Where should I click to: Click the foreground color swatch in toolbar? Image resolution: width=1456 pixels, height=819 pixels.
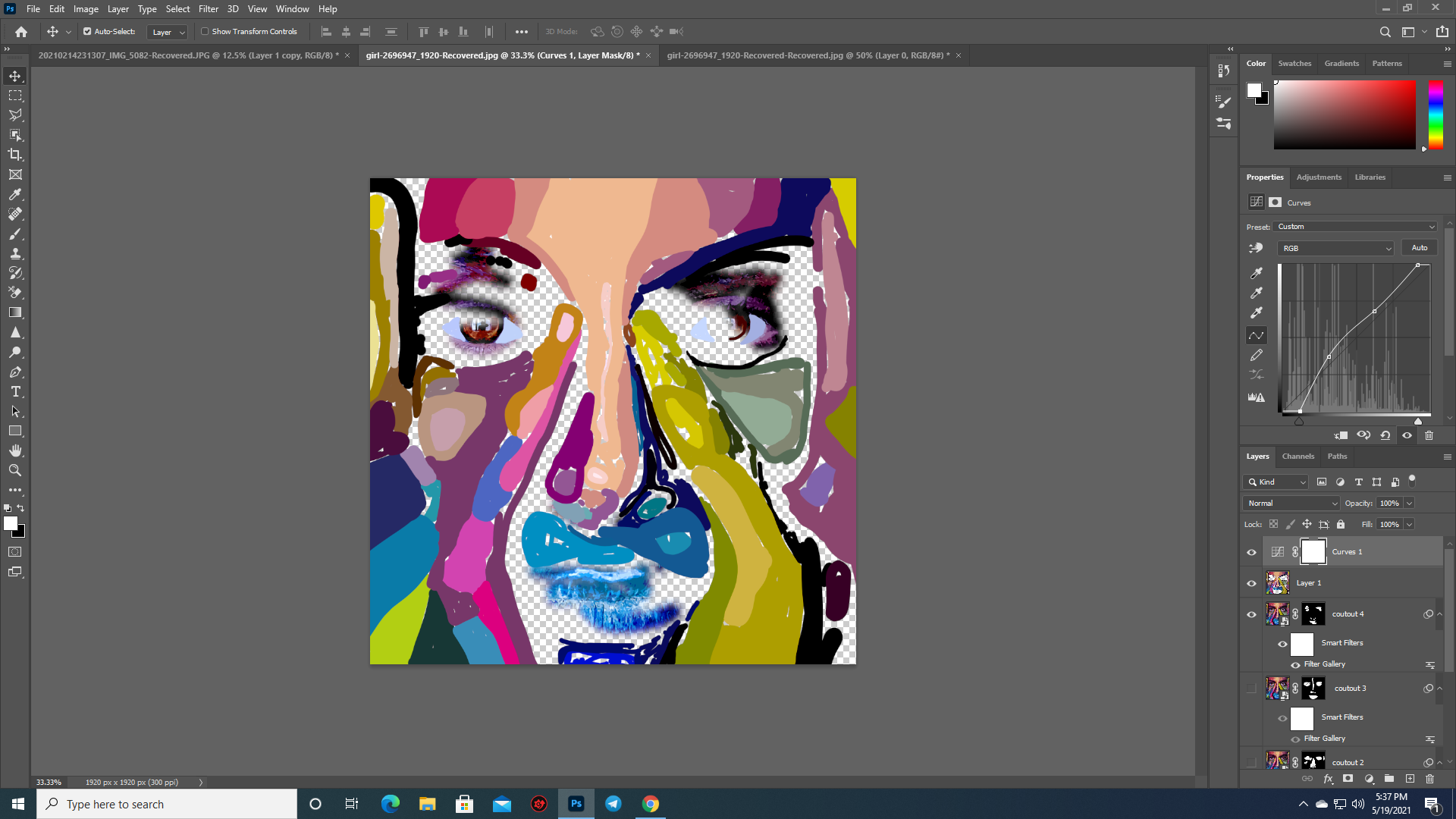tap(11, 523)
